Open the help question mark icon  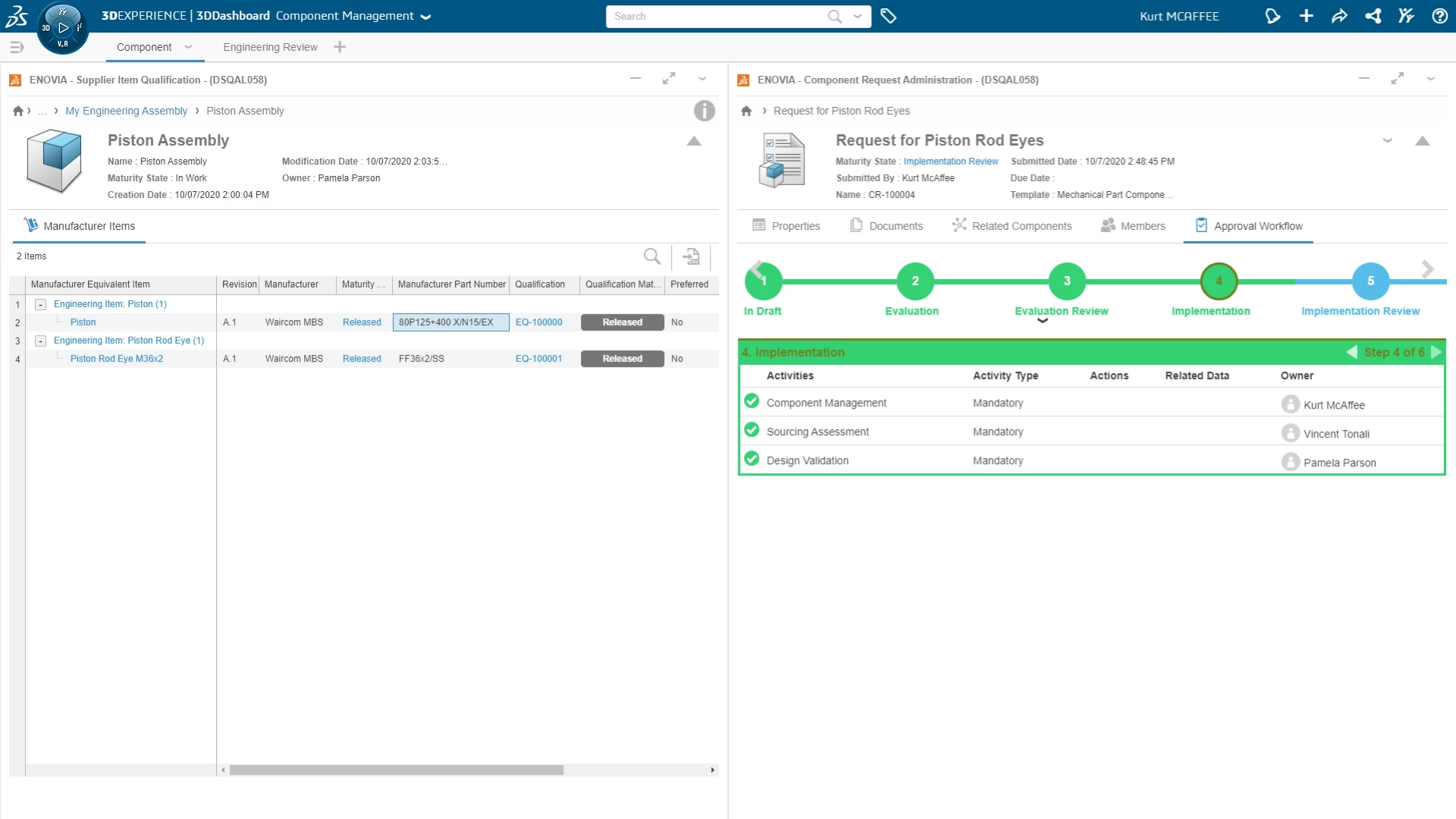1439,16
